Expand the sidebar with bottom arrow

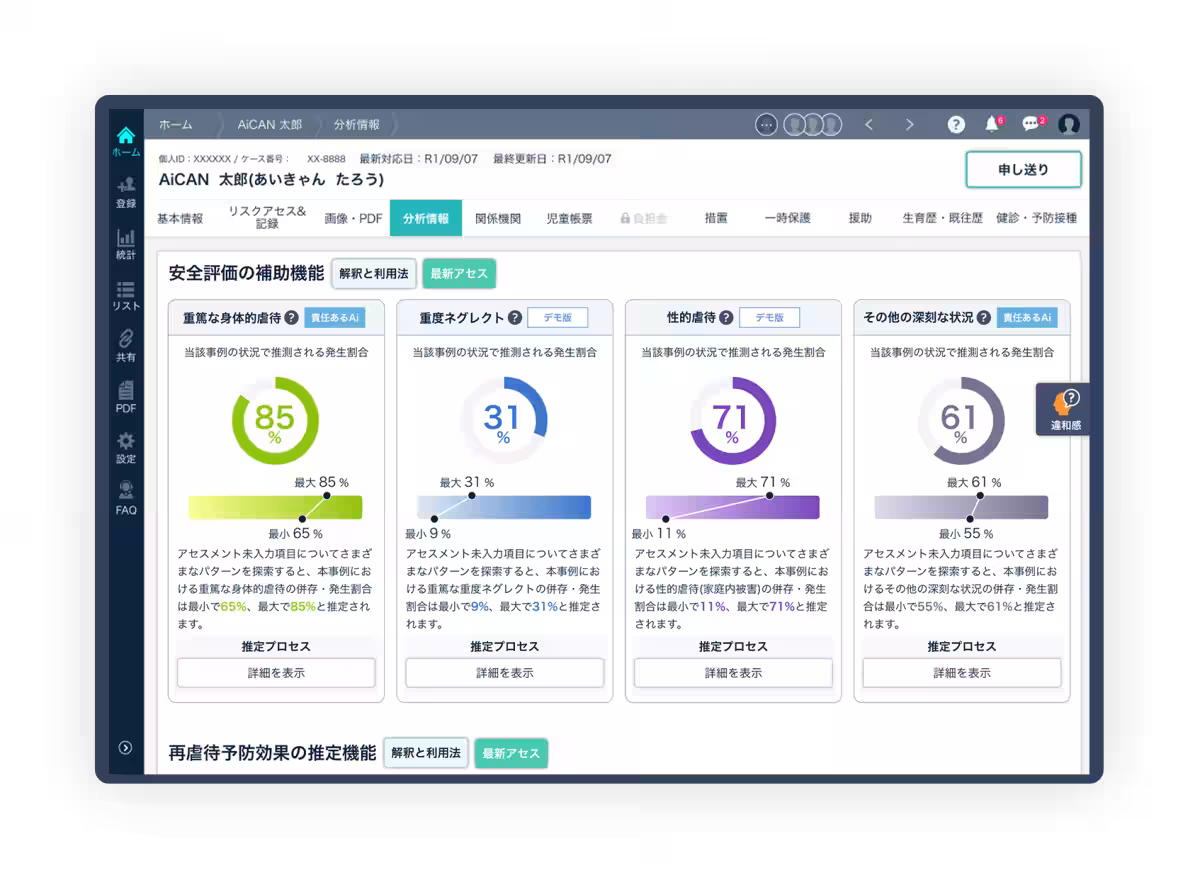coord(125,747)
